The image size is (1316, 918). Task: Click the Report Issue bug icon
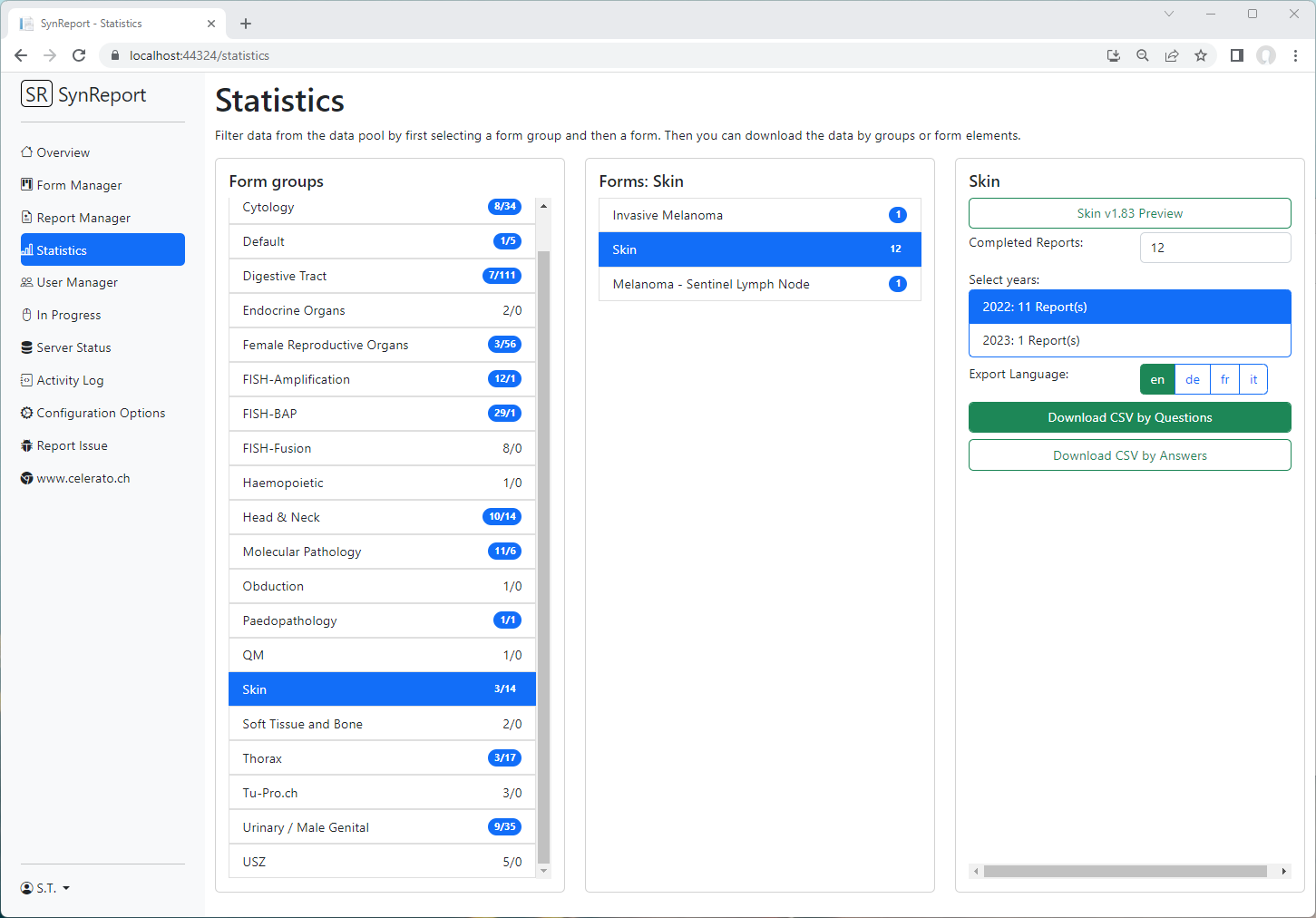tap(27, 445)
